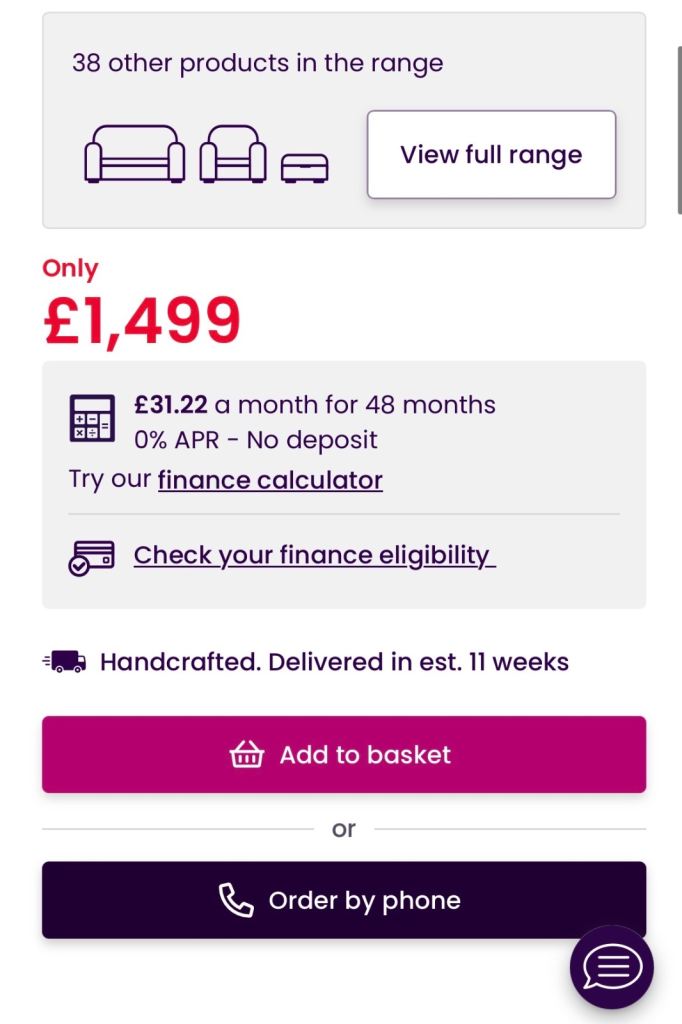Screen dimensions: 682x1024
Task: Click the delivery truck icon
Action: coord(65,661)
